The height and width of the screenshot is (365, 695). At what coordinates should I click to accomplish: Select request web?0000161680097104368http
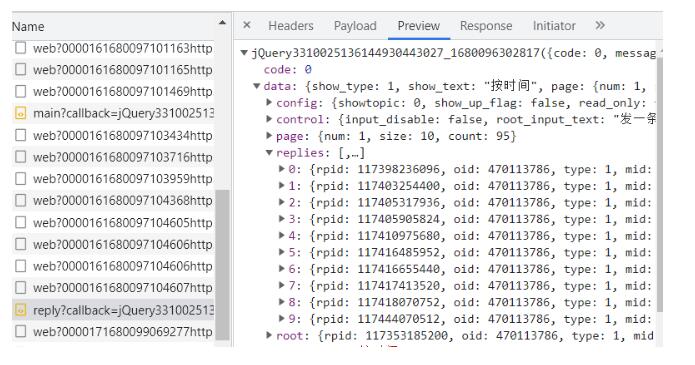click(x=113, y=200)
